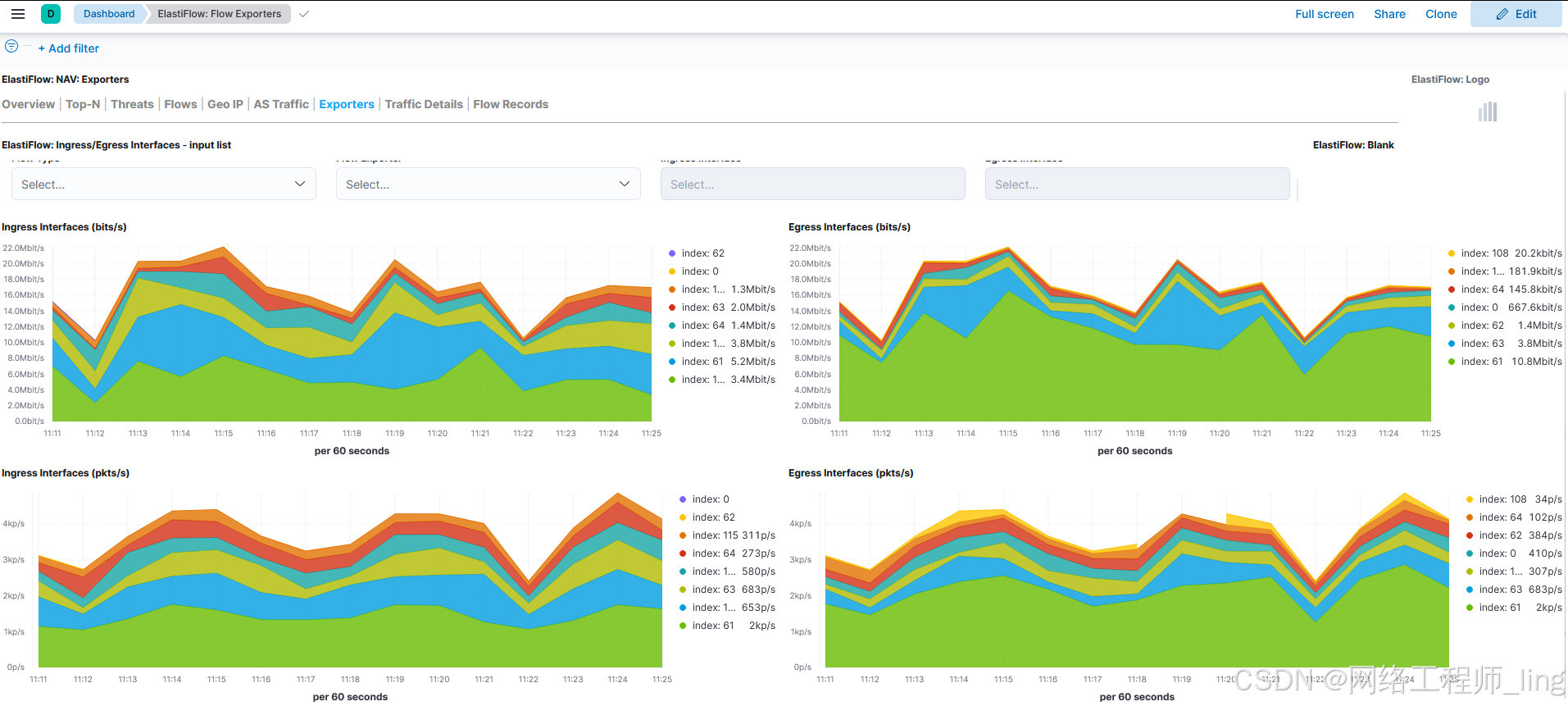Click the Ingress Interfaces (pkts/s) panel title
The width and height of the screenshot is (1568, 706).
66,473
